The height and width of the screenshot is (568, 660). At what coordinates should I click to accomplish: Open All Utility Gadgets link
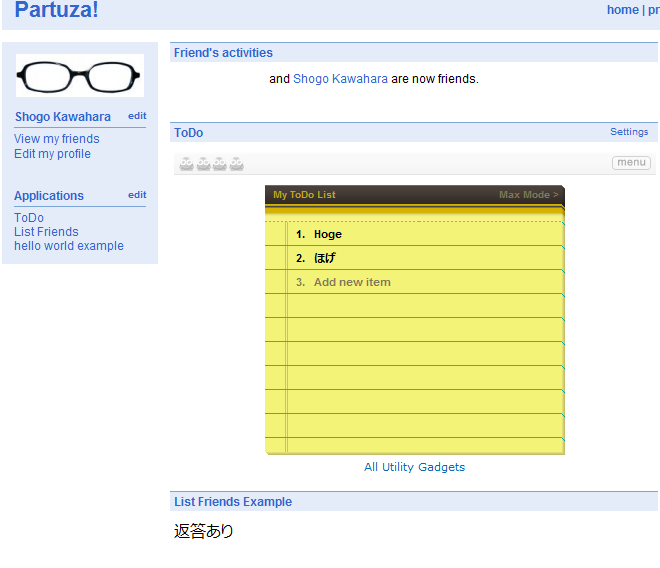pyautogui.click(x=414, y=467)
